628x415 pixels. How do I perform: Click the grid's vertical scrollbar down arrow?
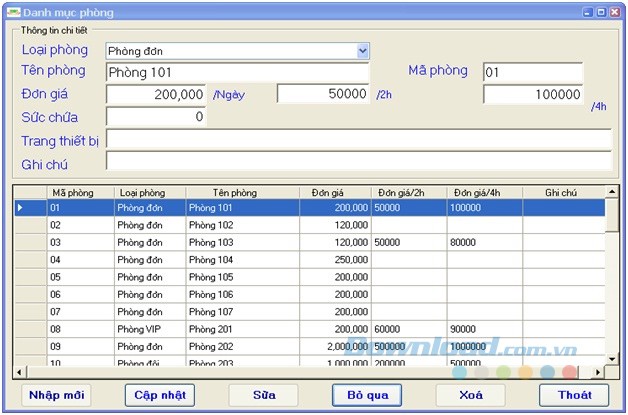pos(612,359)
